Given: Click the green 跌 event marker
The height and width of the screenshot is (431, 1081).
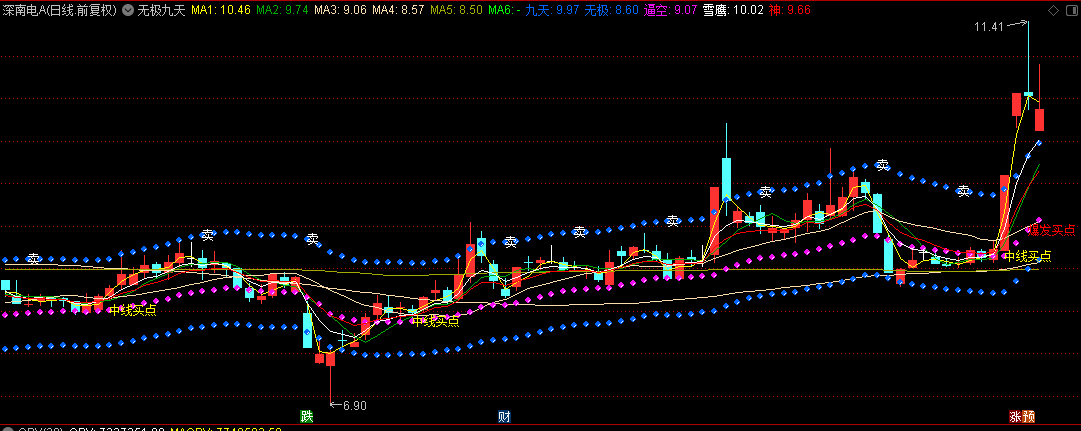Looking at the screenshot, I should point(306,417).
